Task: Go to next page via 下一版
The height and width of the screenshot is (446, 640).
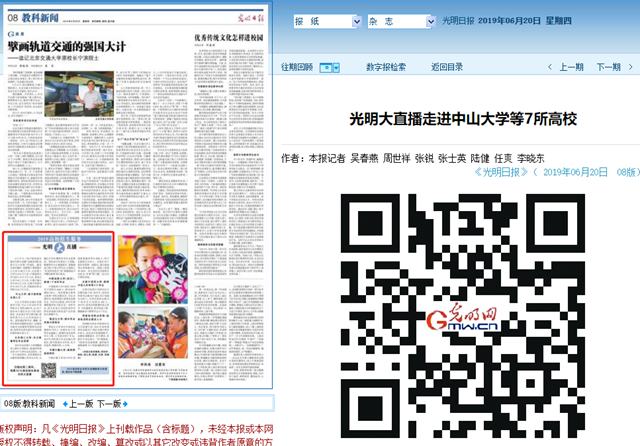Action: [109, 404]
